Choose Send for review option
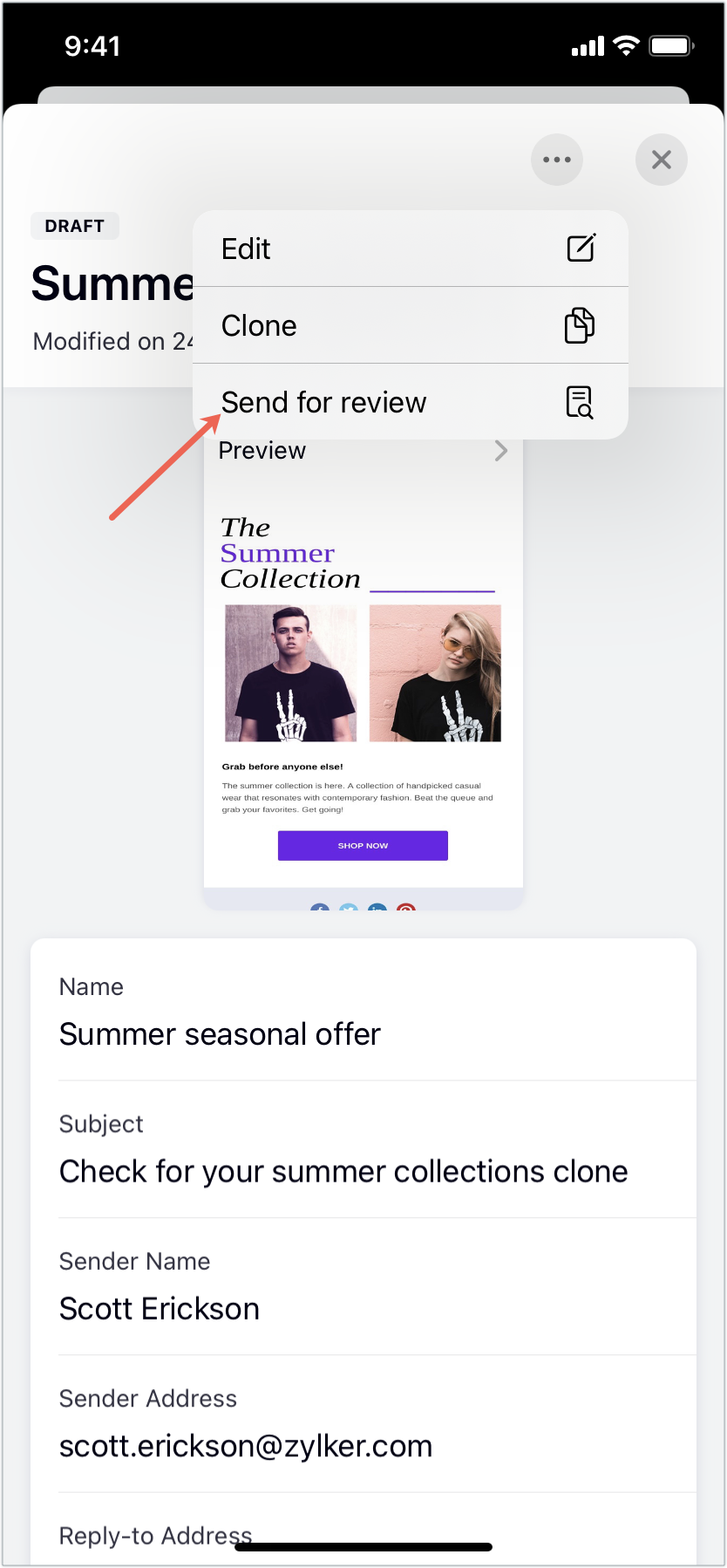The image size is (727, 1568). click(410, 402)
